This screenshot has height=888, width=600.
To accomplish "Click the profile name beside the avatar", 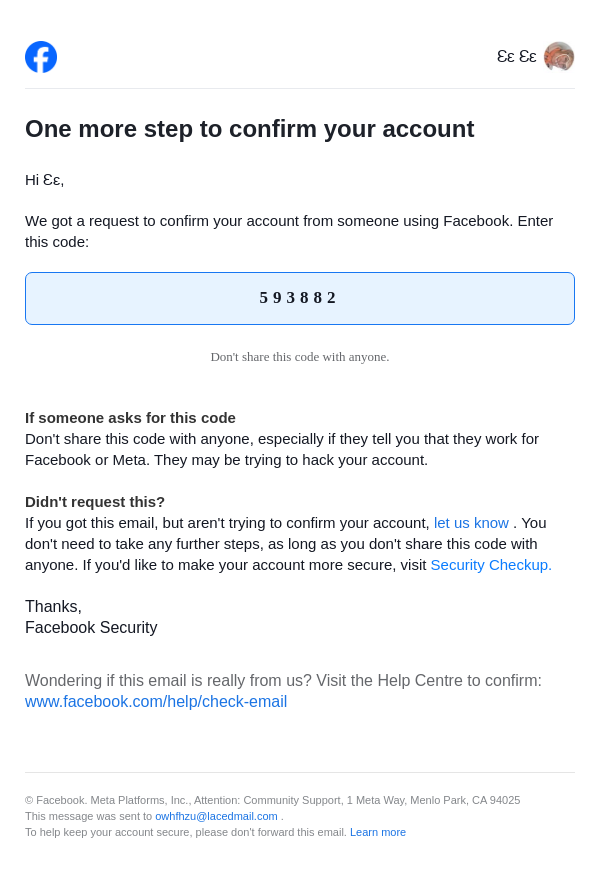I will (516, 57).
